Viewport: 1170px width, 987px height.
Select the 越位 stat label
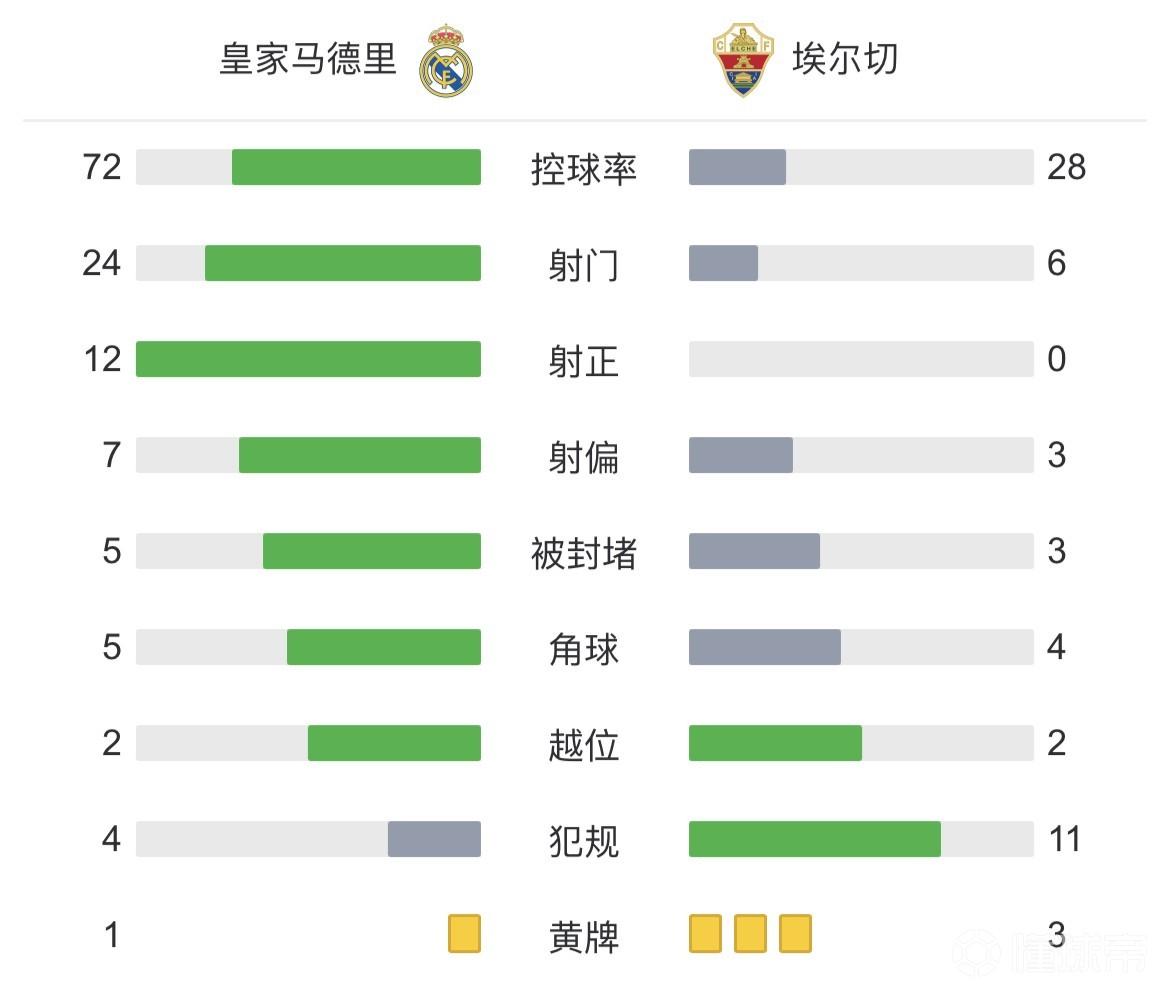click(584, 745)
